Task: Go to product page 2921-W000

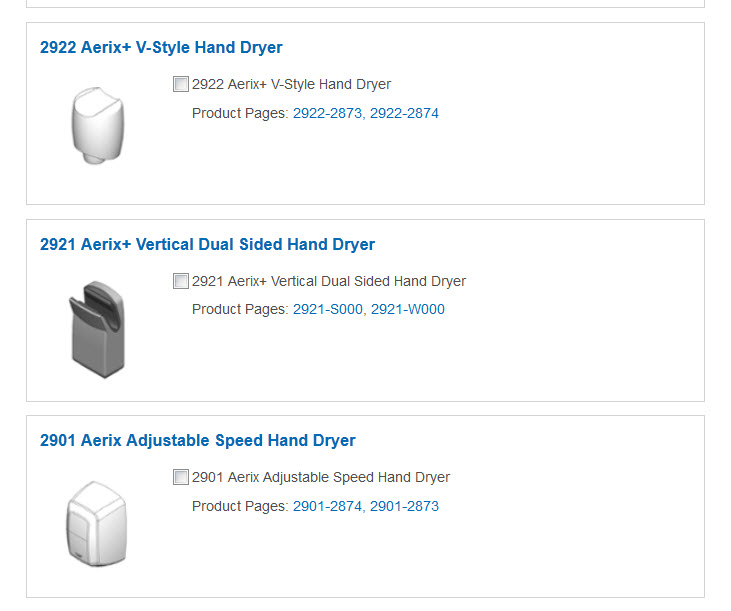Action: click(x=407, y=309)
